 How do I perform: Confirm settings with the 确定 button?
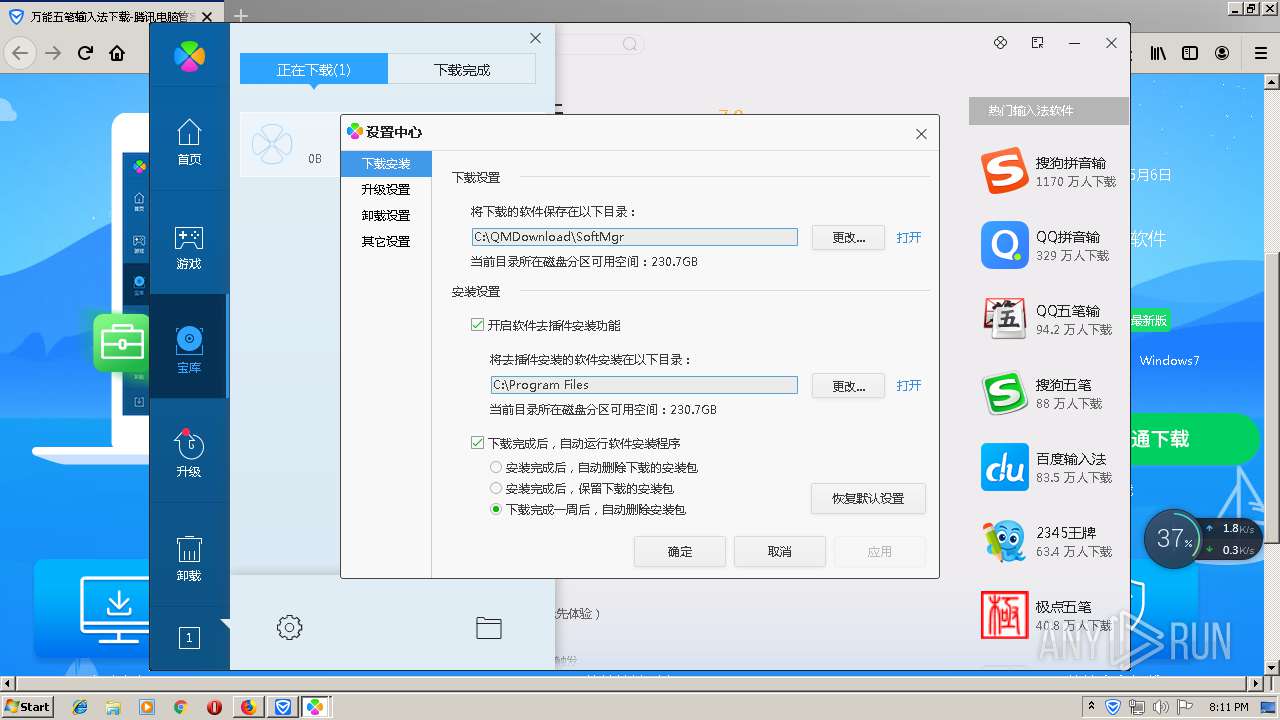pyautogui.click(x=680, y=551)
